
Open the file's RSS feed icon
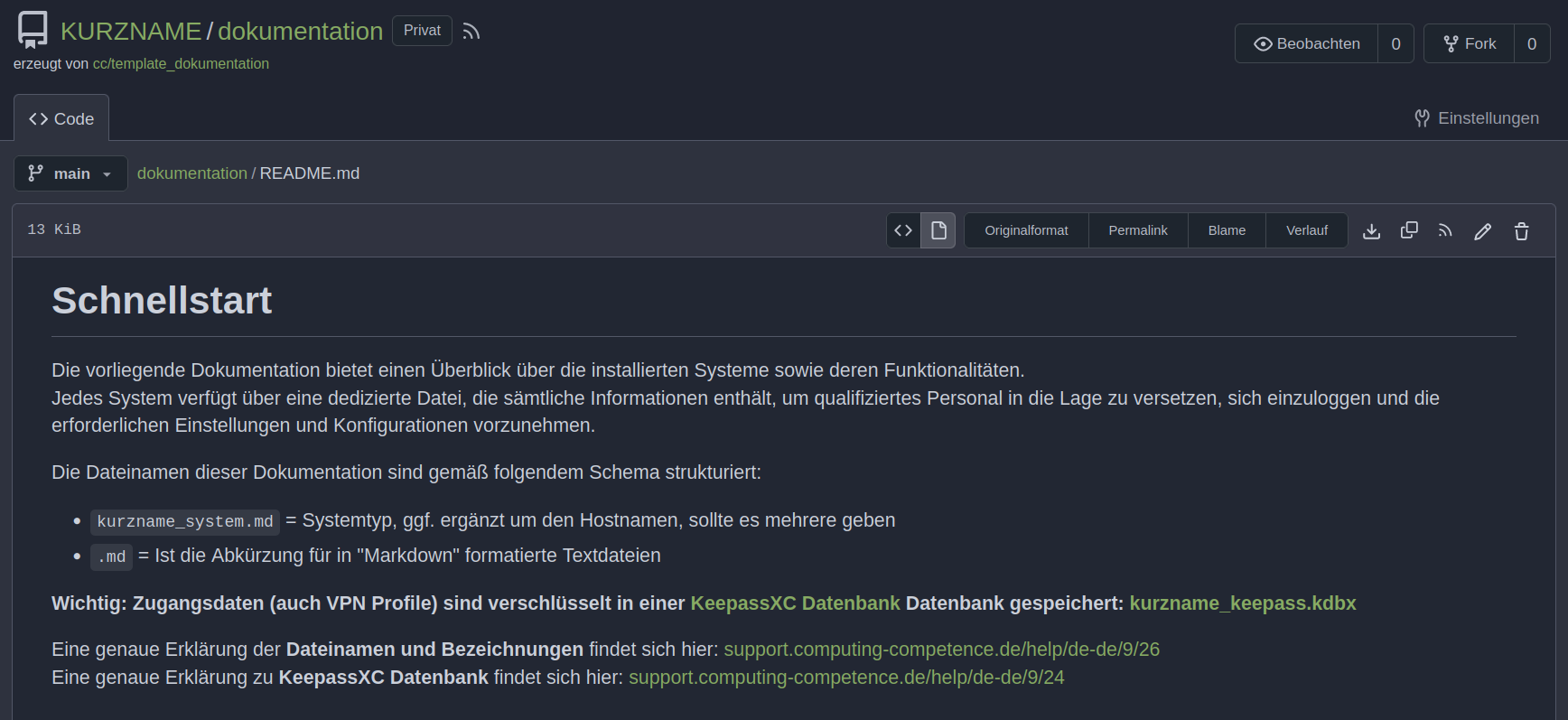(x=1445, y=231)
